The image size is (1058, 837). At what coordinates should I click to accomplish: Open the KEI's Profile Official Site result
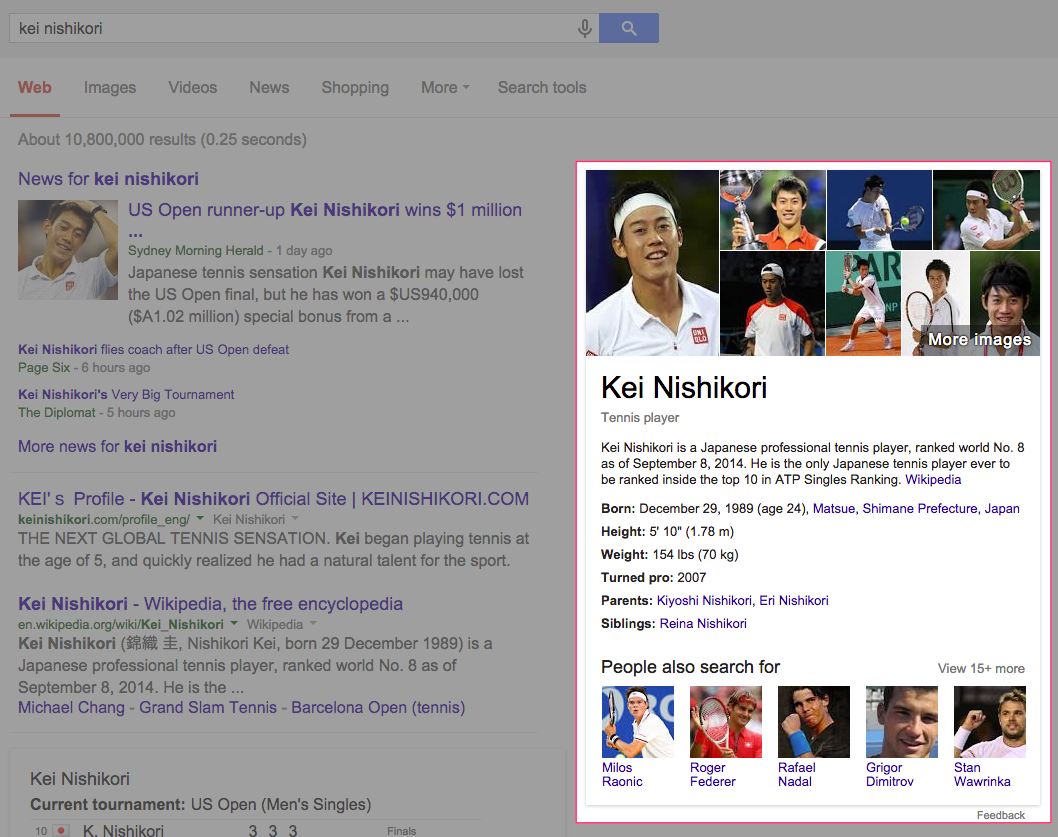click(x=273, y=499)
